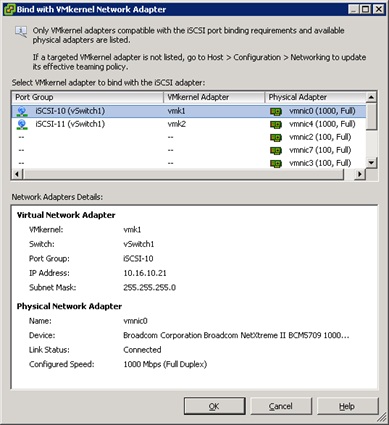This screenshot has width=389, height=425.
Task: Select vmnic7 (100, Full) entry
Action: click(320, 150)
